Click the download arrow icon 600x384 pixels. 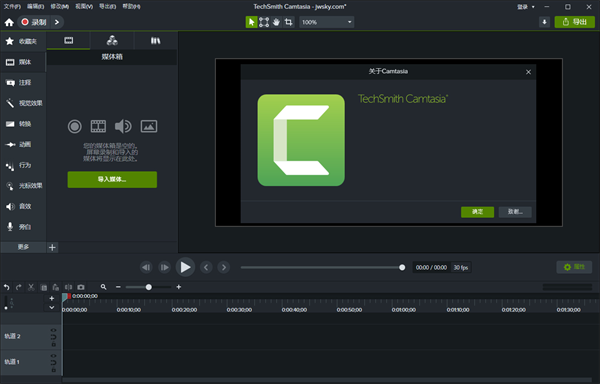pyautogui.click(x=545, y=22)
